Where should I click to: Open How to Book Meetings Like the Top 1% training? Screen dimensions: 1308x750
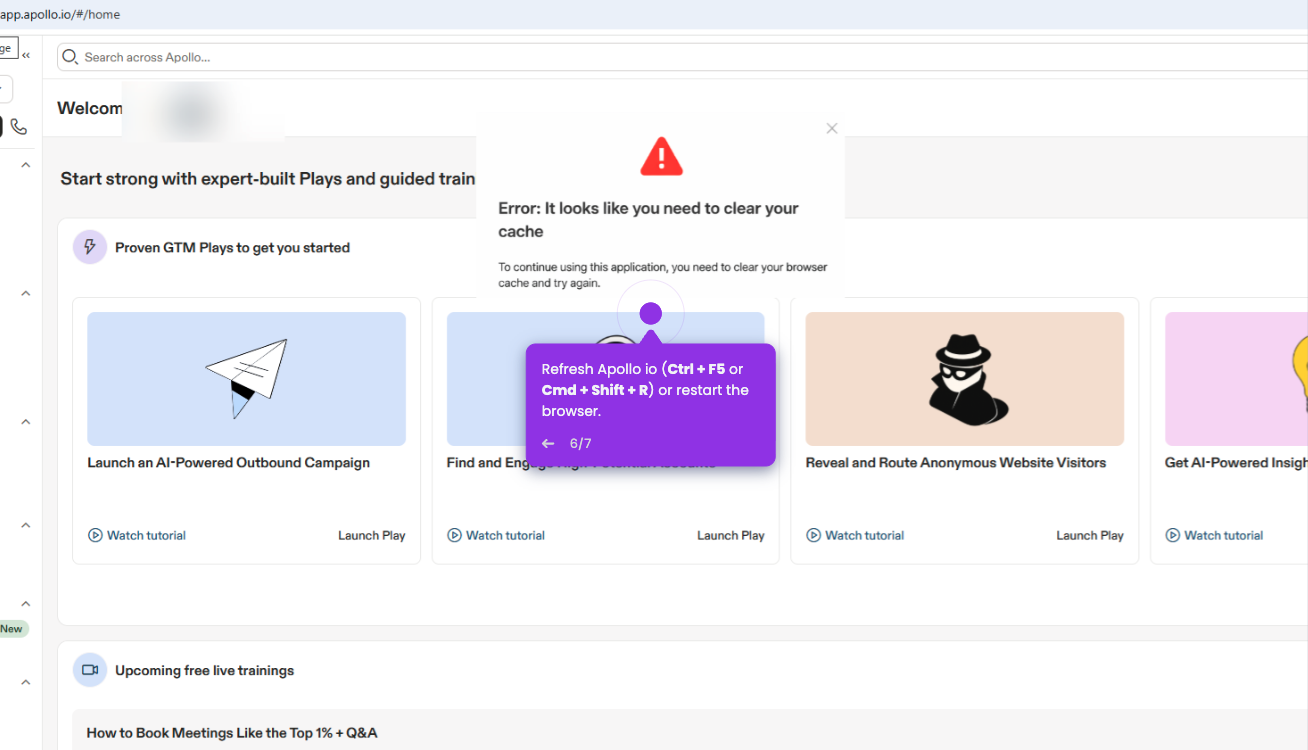click(x=232, y=733)
